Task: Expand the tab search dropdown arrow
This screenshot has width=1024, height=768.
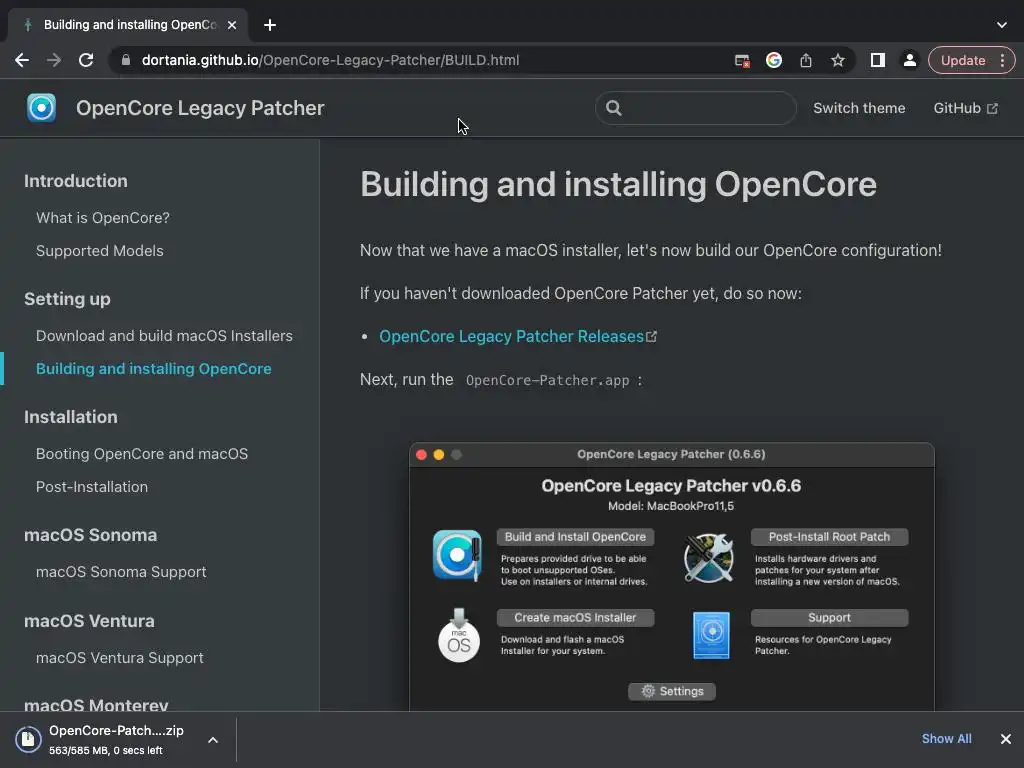Action: pyautogui.click(x=1002, y=25)
